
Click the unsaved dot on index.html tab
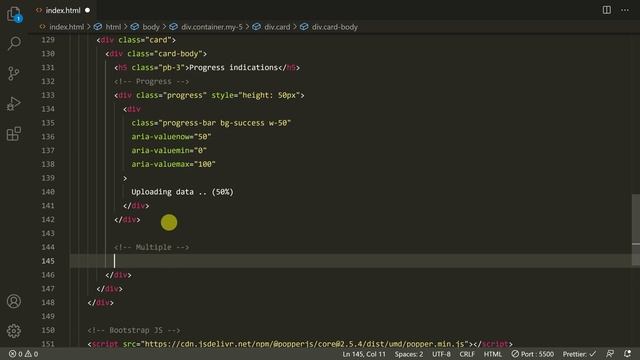[87, 10]
